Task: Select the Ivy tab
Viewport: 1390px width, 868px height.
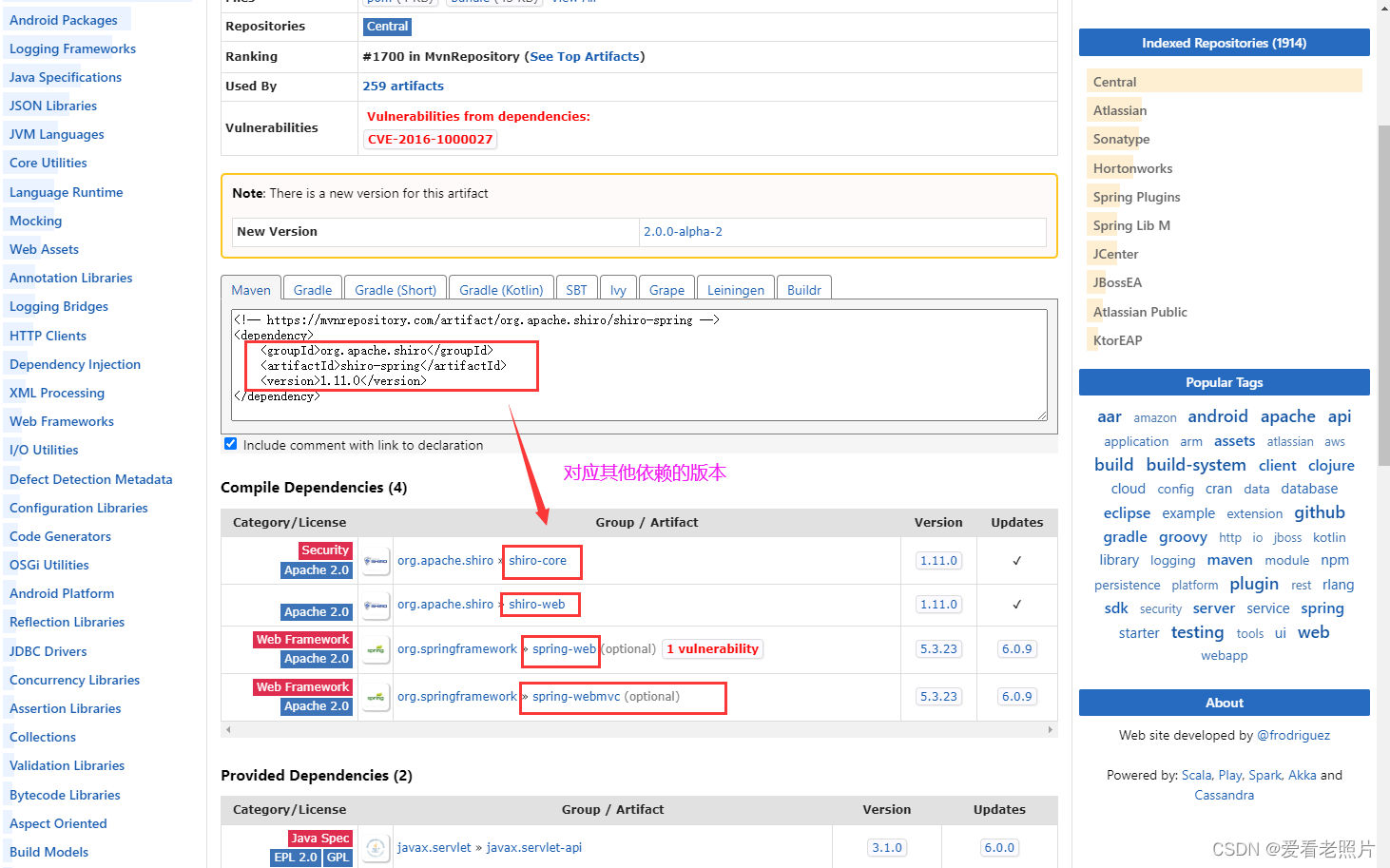Action: click(618, 289)
